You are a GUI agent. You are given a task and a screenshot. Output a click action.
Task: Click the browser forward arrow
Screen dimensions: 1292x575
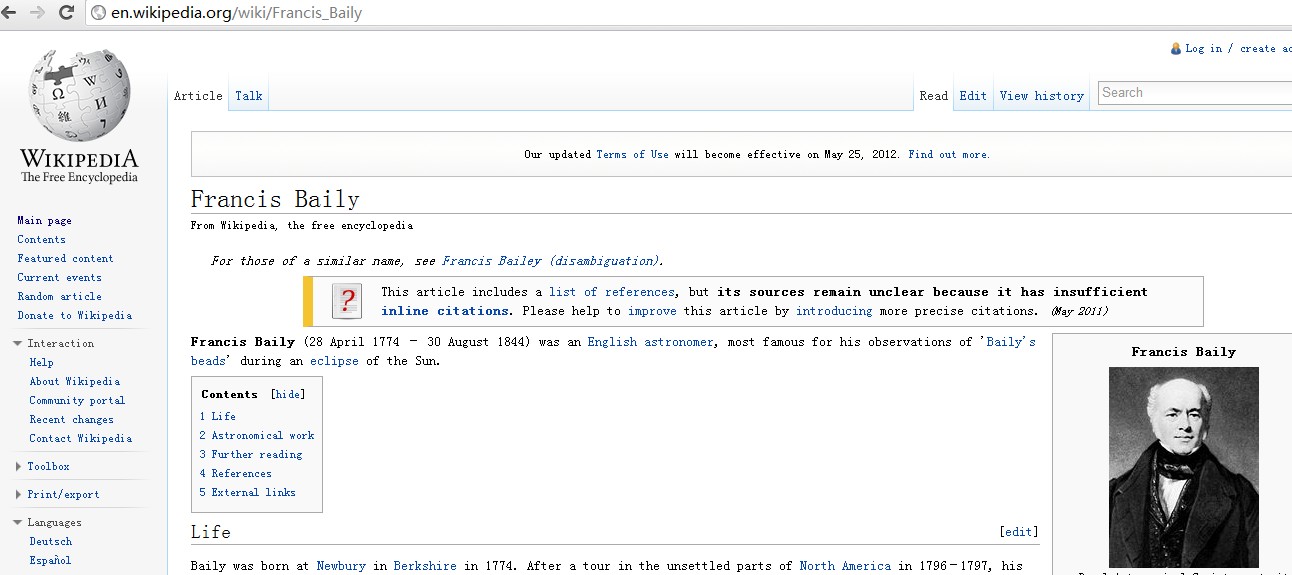[x=37, y=12]
